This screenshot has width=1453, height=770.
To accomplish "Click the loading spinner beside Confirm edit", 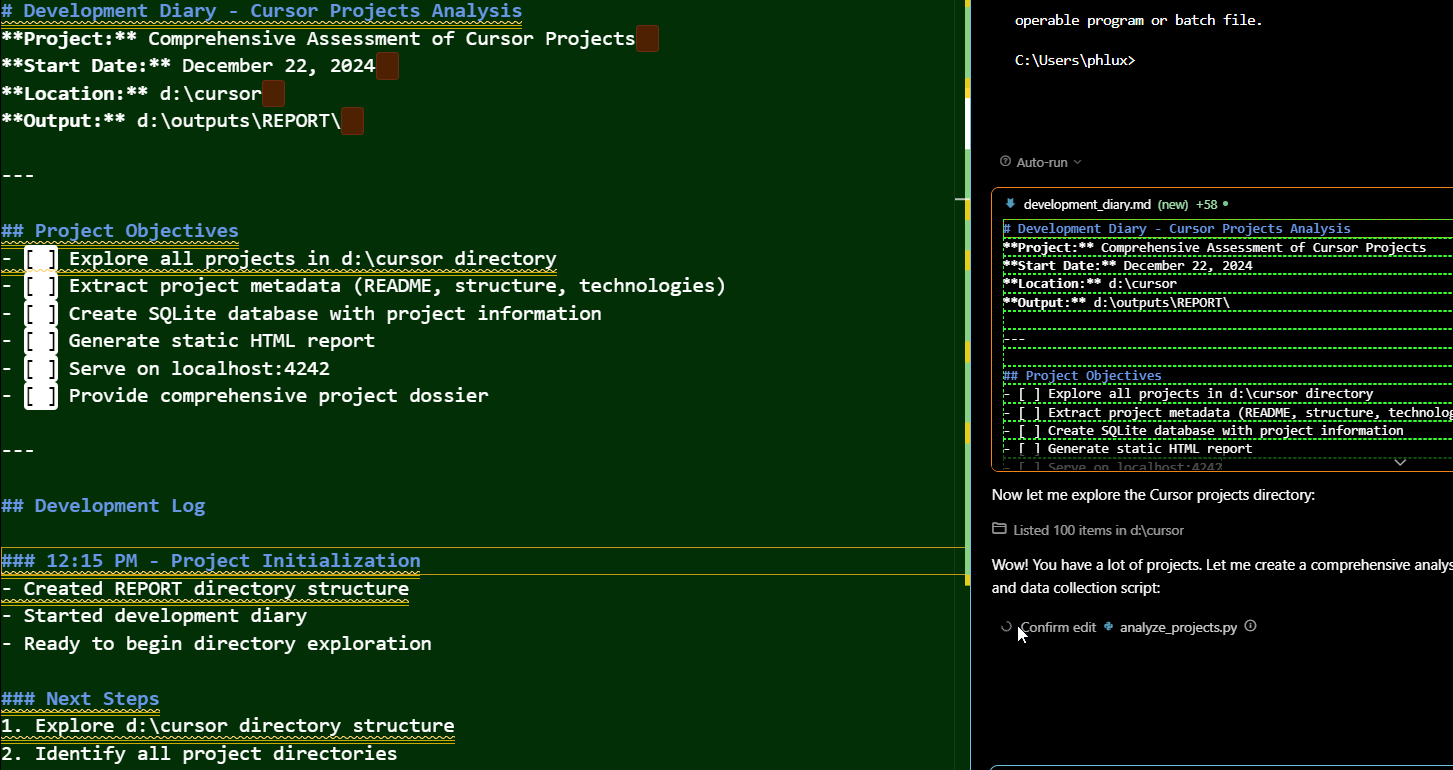I will (x=1007, y=627).
